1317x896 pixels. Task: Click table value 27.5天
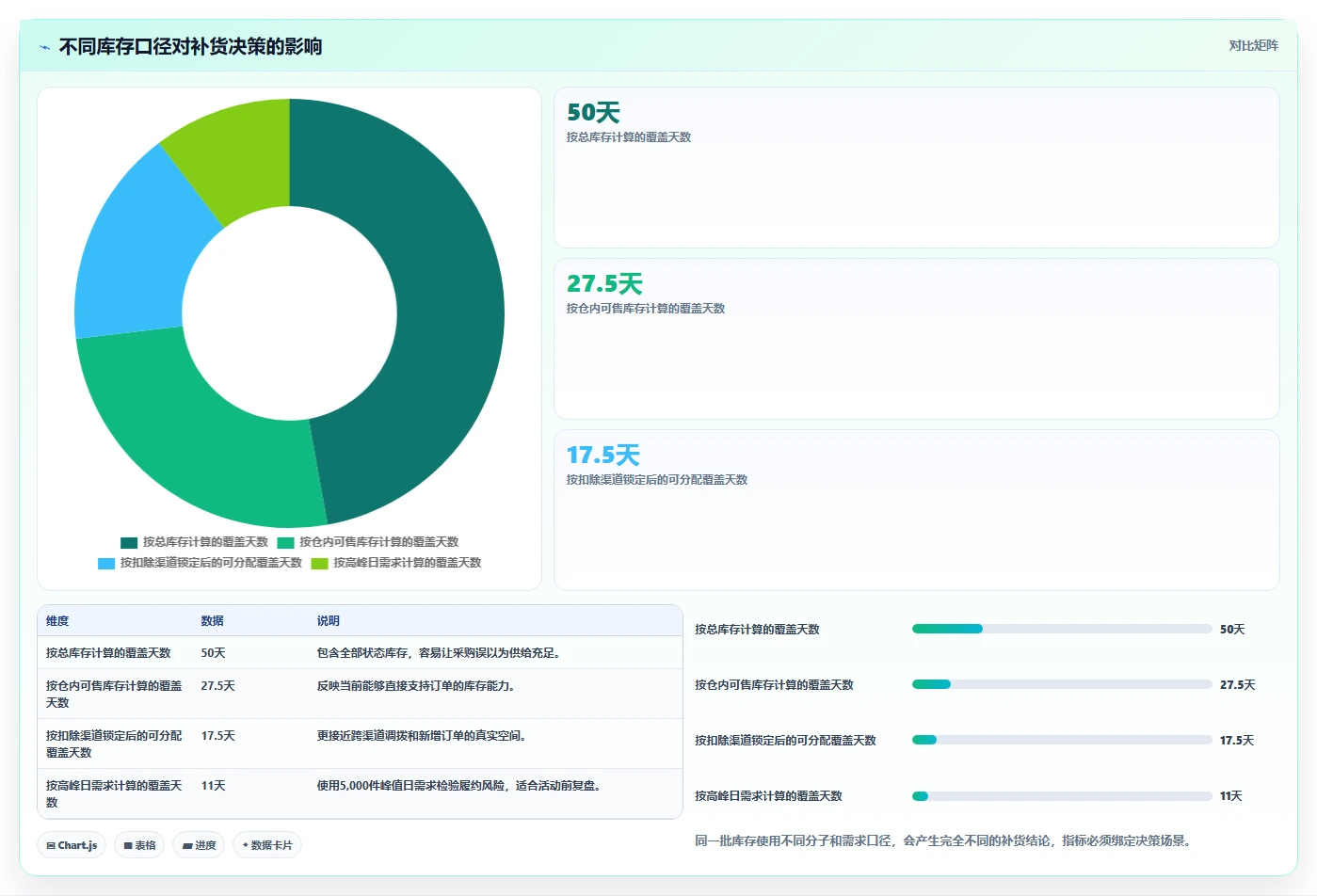coord(217,686)
